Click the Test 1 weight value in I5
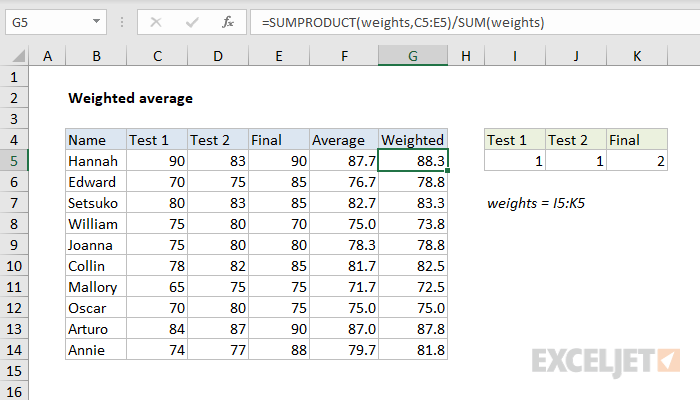The height and width of the screenshot is (400, 700). tap(515, 161)
